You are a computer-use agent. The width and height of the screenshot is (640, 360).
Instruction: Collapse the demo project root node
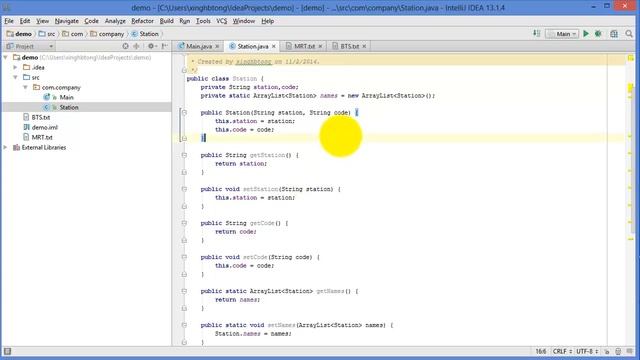coord(6,58)
